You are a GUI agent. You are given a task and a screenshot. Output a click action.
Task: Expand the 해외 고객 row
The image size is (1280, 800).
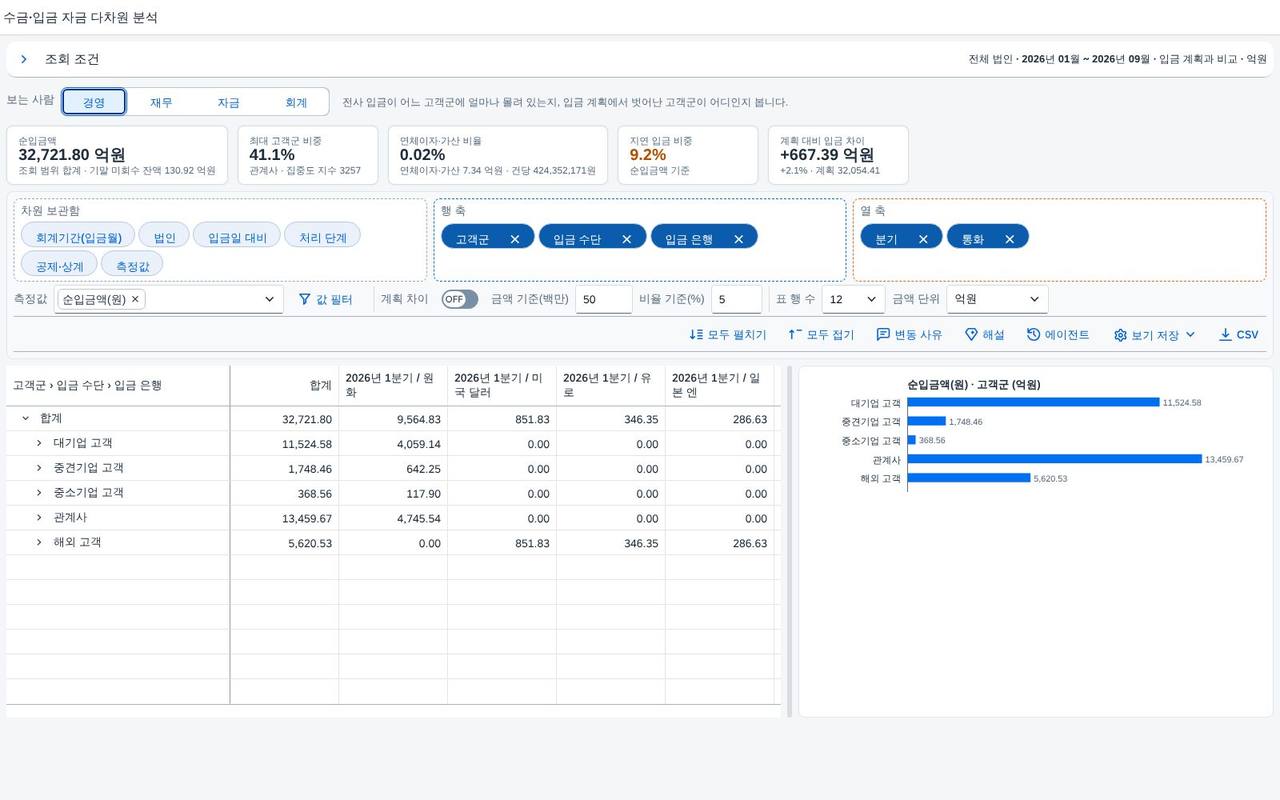click(39, 542)
